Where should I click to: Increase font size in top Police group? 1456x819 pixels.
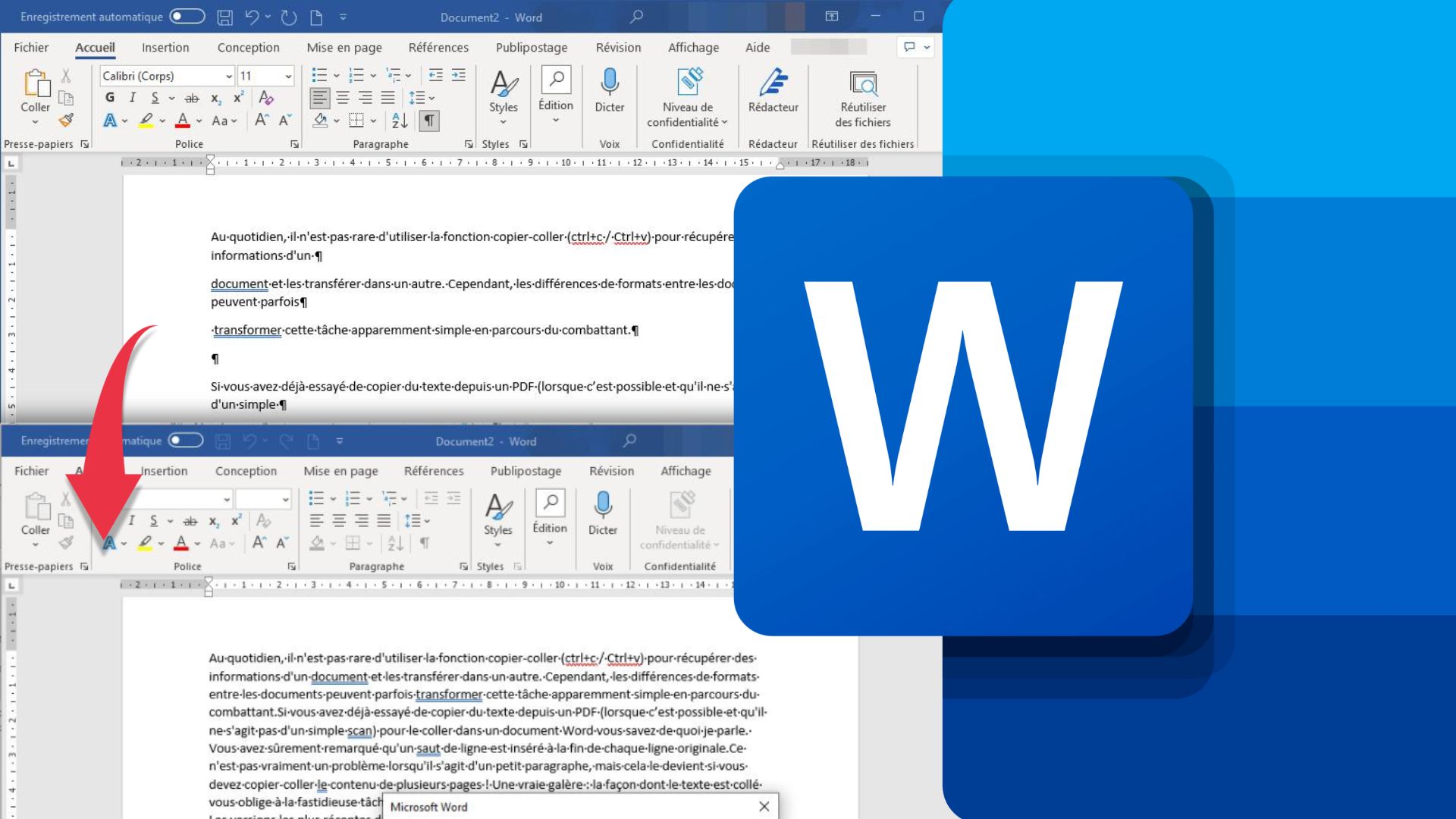click(261, 120)
